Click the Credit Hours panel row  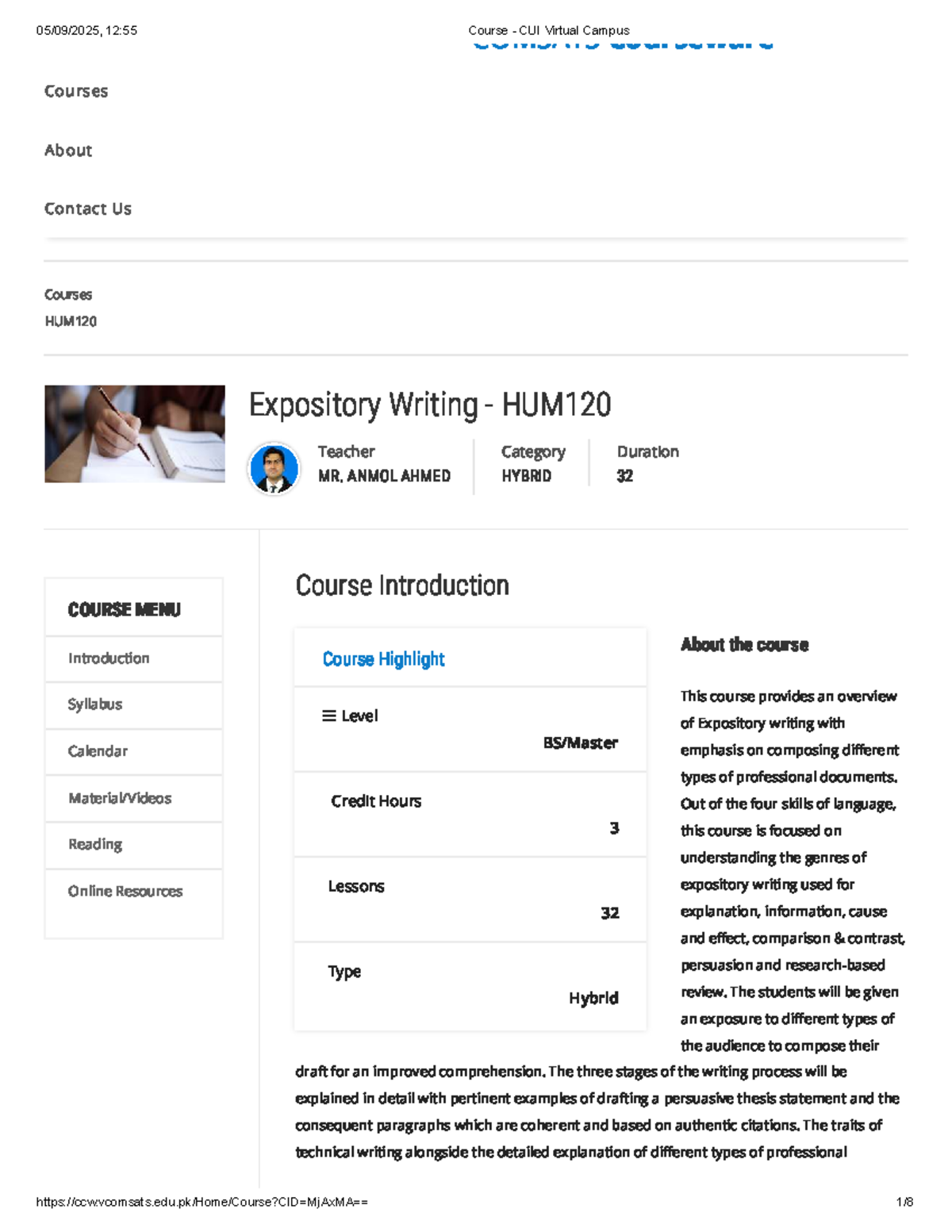tap(470, 815)
